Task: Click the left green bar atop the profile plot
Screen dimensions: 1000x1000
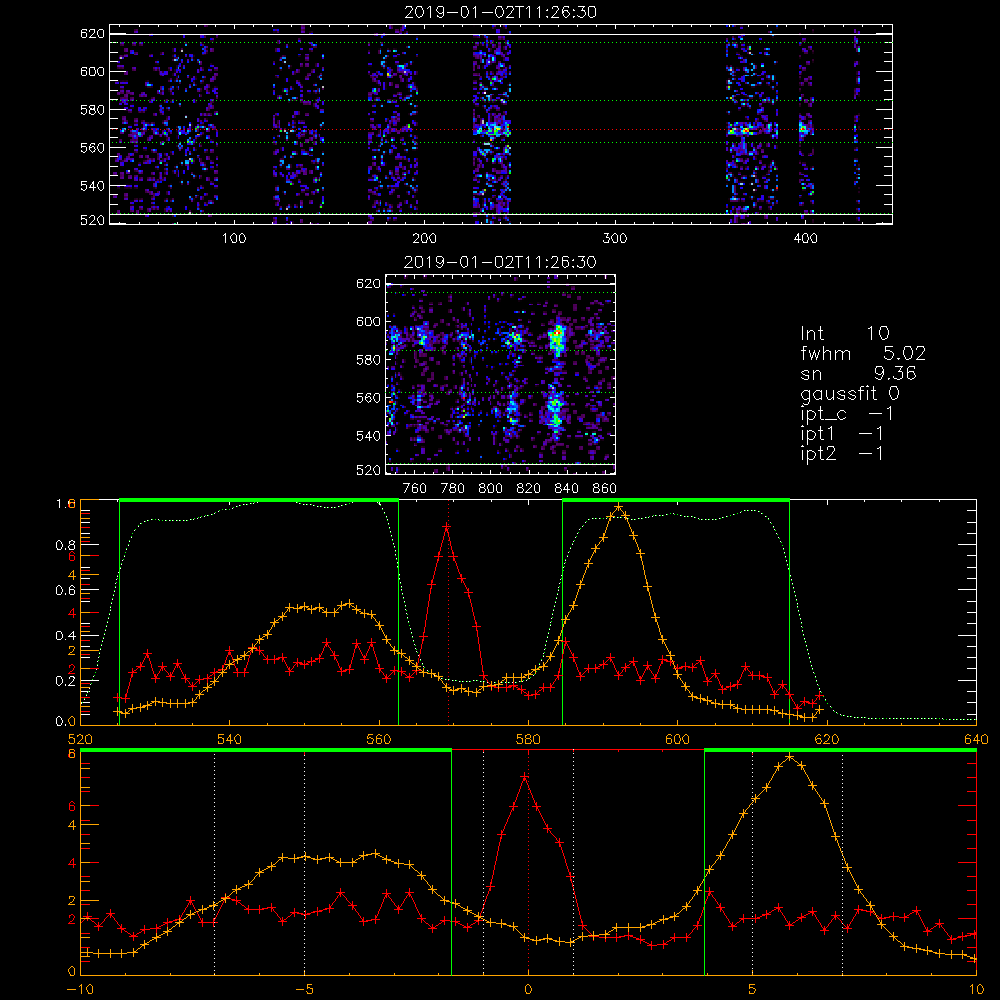Action: 259,501
